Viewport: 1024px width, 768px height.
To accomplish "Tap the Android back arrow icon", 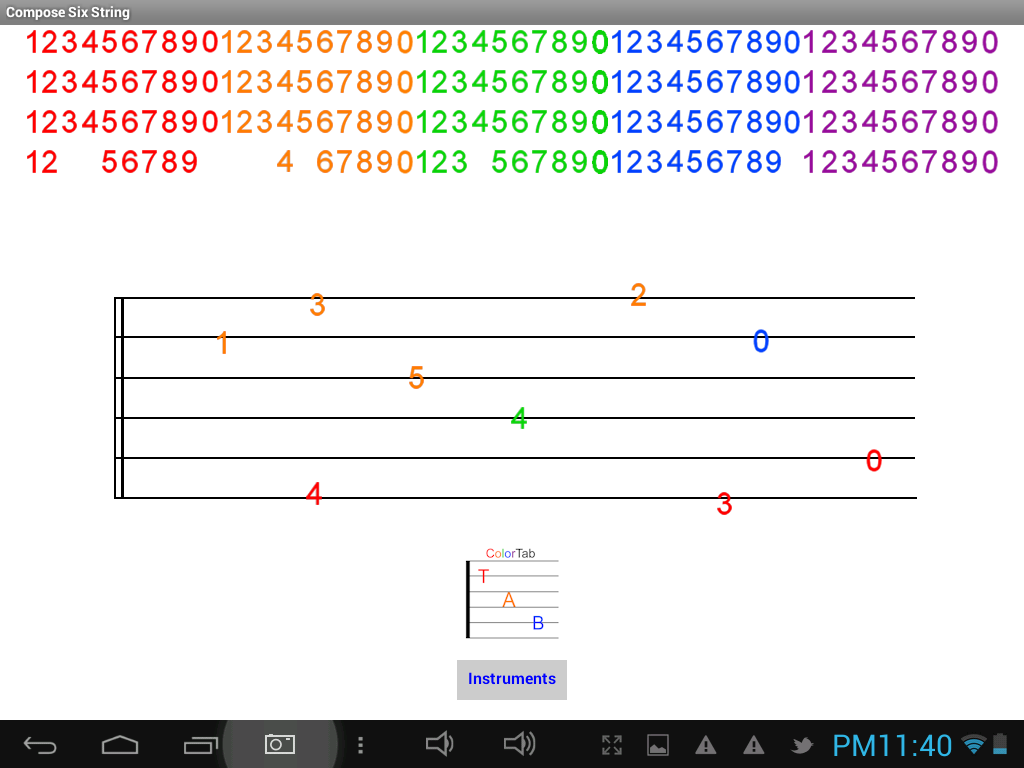I will click(x=40, y=745).
